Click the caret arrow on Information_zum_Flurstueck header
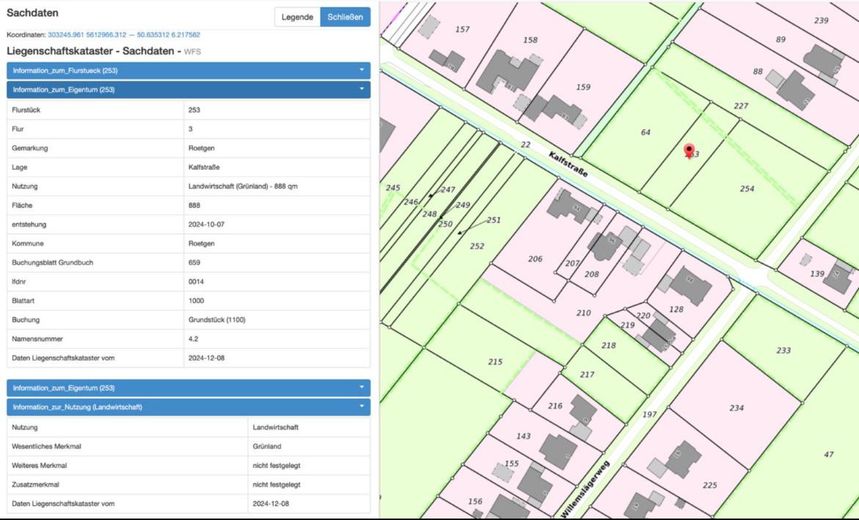Screen dimensions: 859x520 point(361,71)
